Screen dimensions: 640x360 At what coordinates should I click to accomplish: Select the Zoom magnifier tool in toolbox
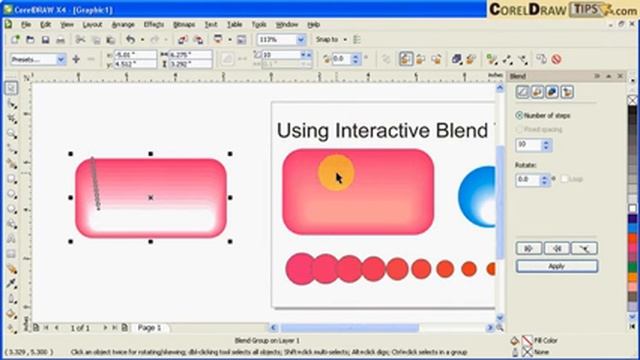[x=11, y=134]
